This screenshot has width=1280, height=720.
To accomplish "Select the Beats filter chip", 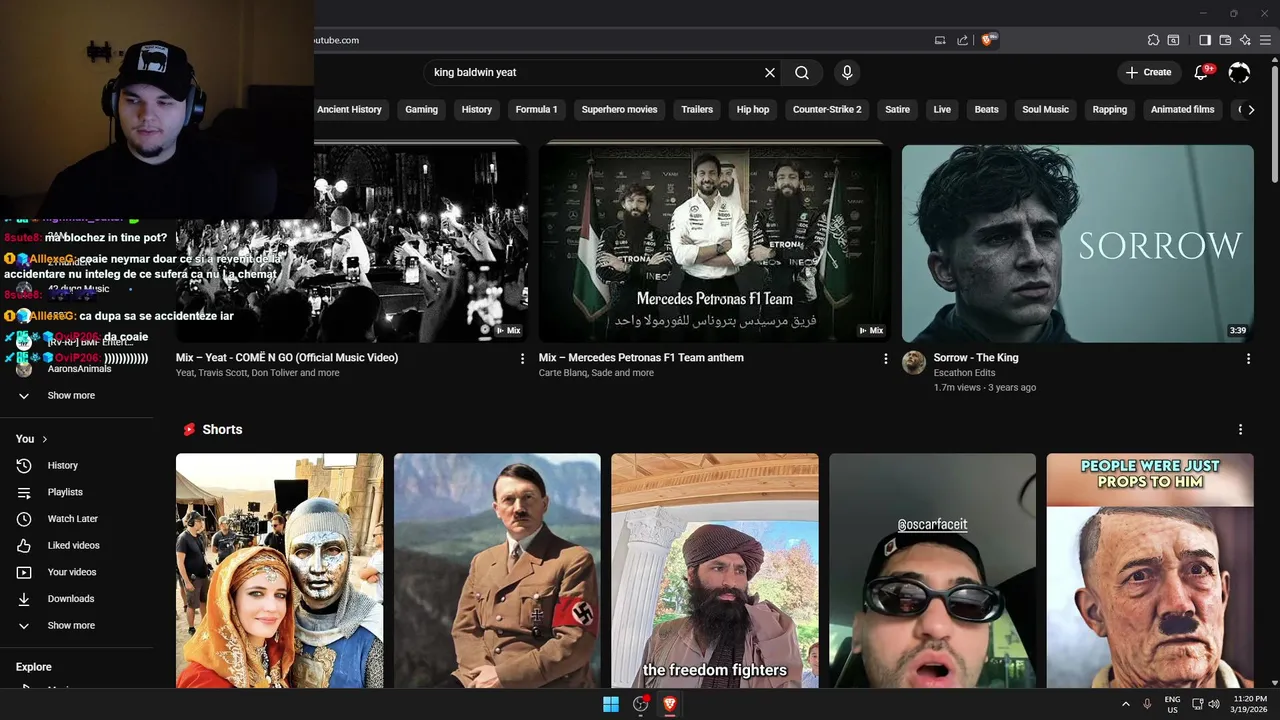I will click(986, 110).
